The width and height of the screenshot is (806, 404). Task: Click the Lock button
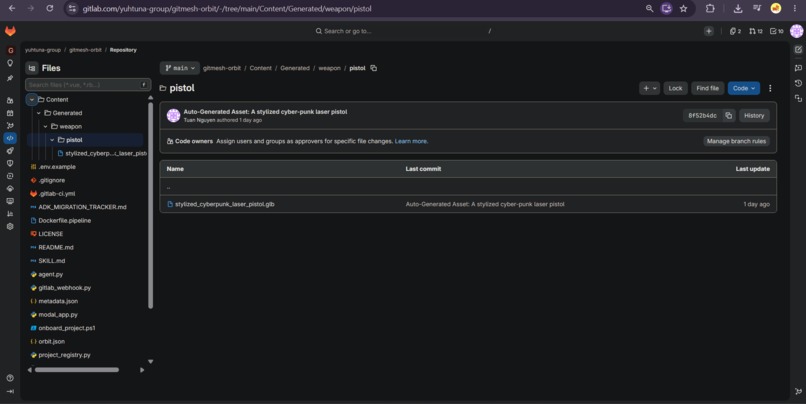[x=675, y=88]
